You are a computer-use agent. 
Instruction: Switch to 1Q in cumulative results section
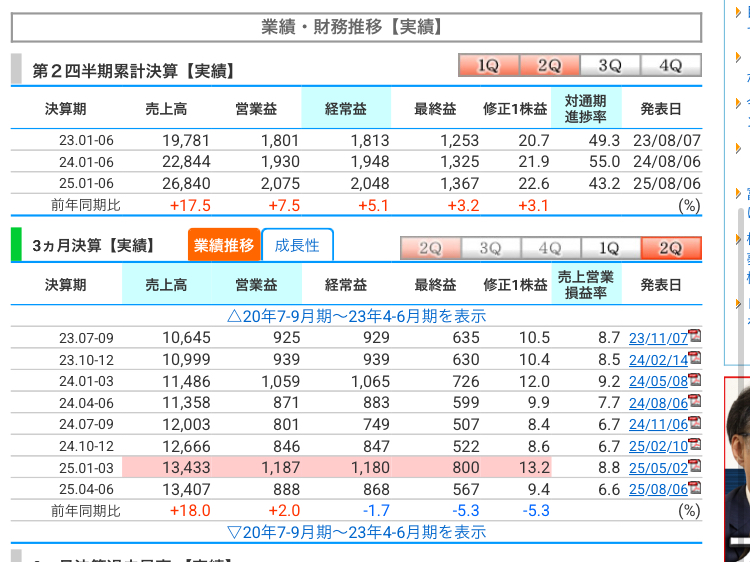(x=488, y=66)
